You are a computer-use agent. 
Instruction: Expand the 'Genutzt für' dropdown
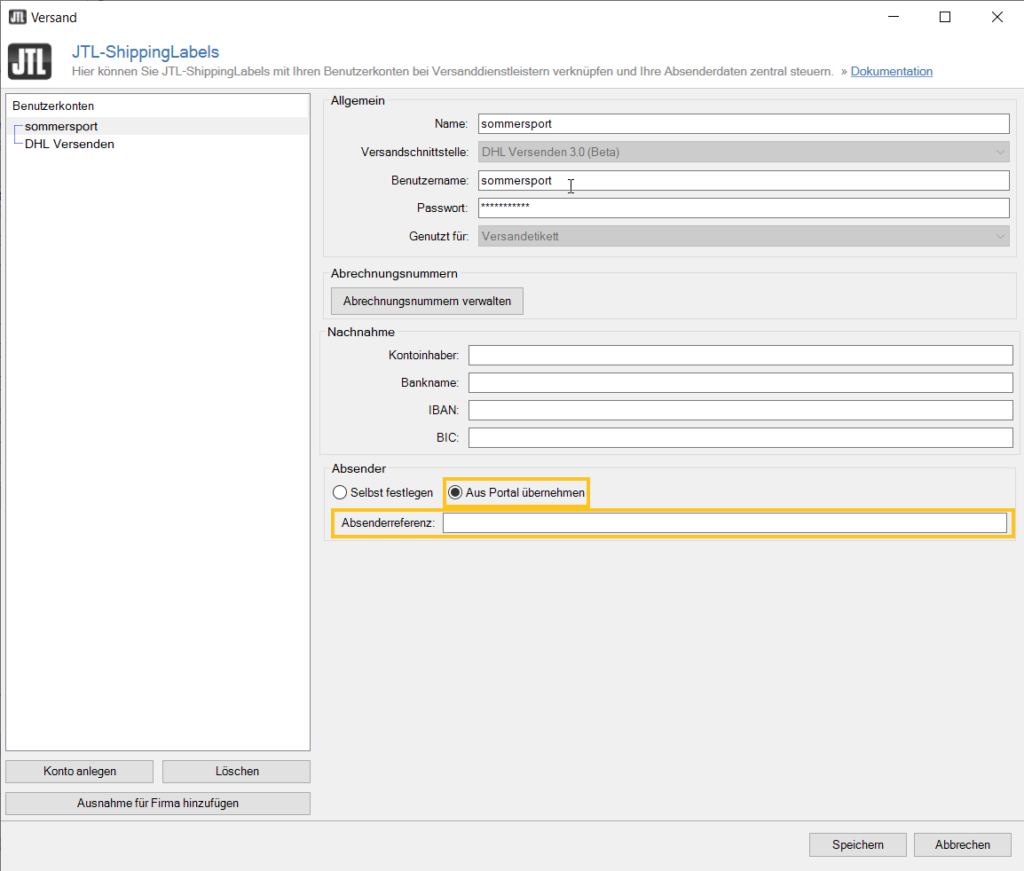744,236
